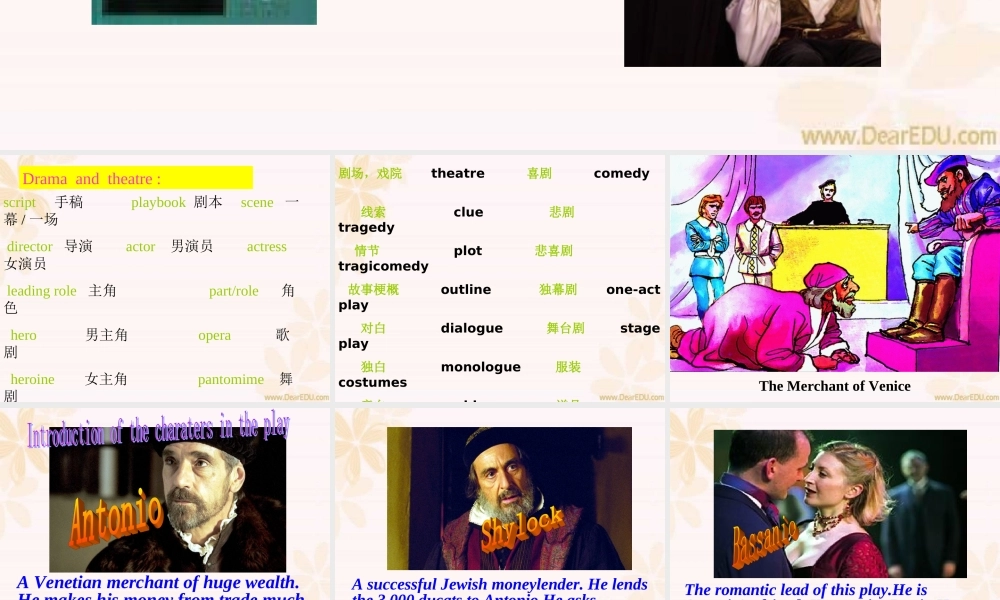Click 'A Venetian merchant of huge wealth.' text
Screen dimensions: 1000x600
158,582
